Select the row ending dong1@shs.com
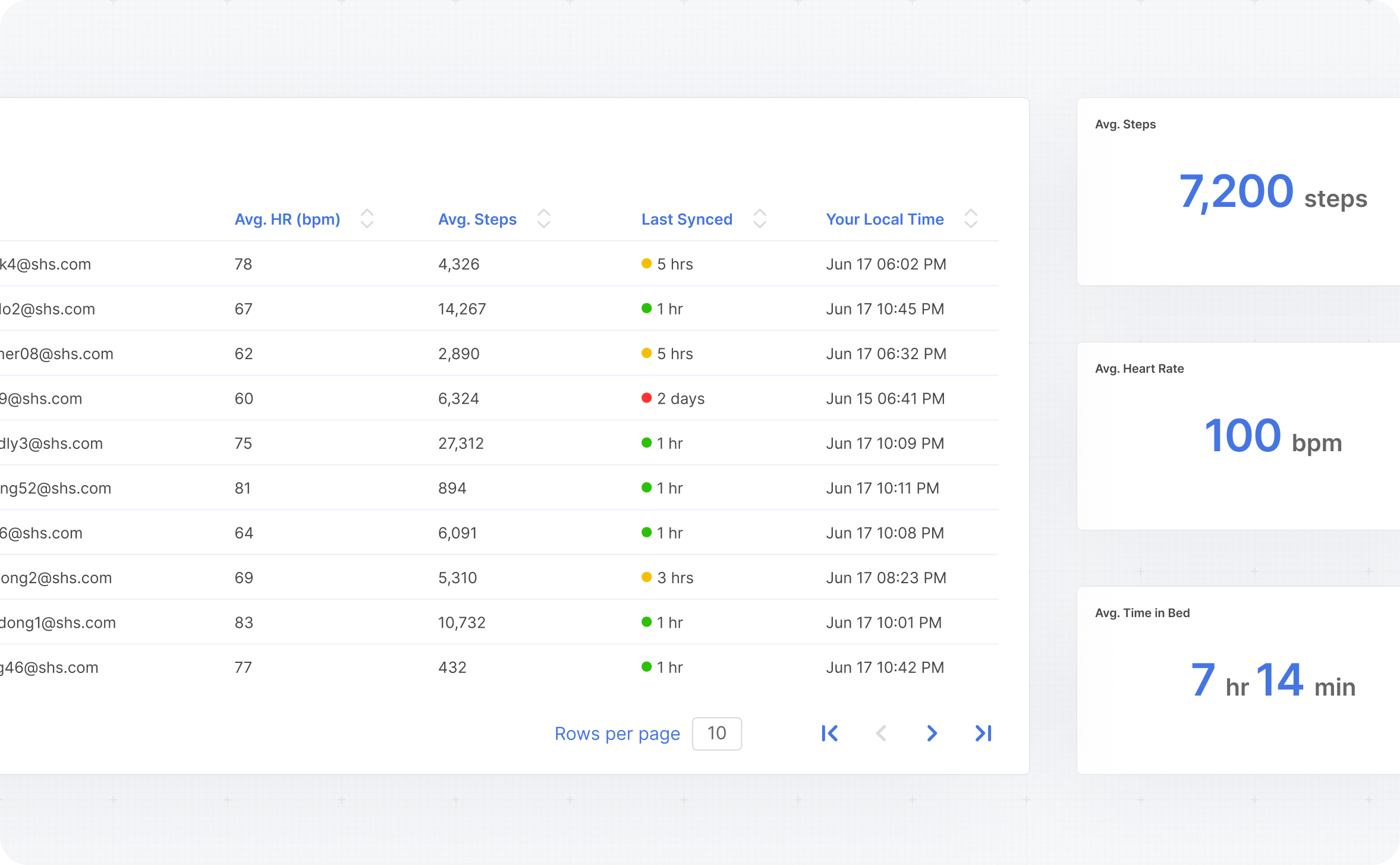Viewport: 1400px width, 865px height. pos(58,622)
